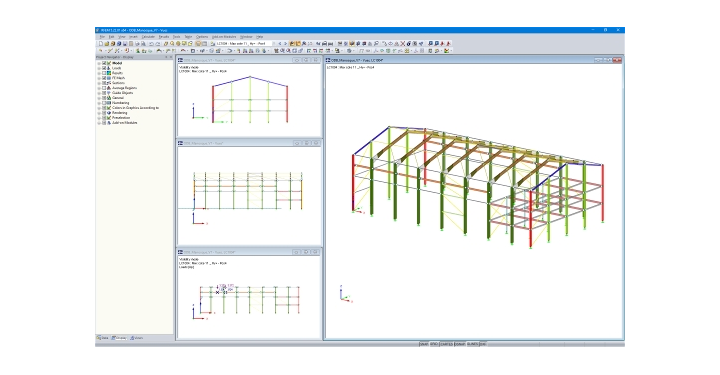Click the Undo arrow icon
Screen dimensions: 720x375
[x=152, y=44]
